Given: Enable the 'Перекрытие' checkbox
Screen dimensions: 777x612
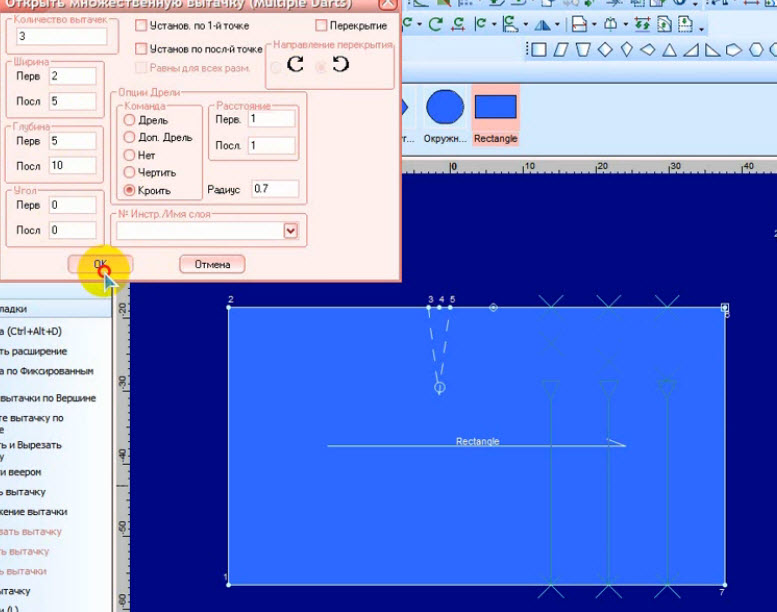Looking at the screenshot, I should 321,25.
